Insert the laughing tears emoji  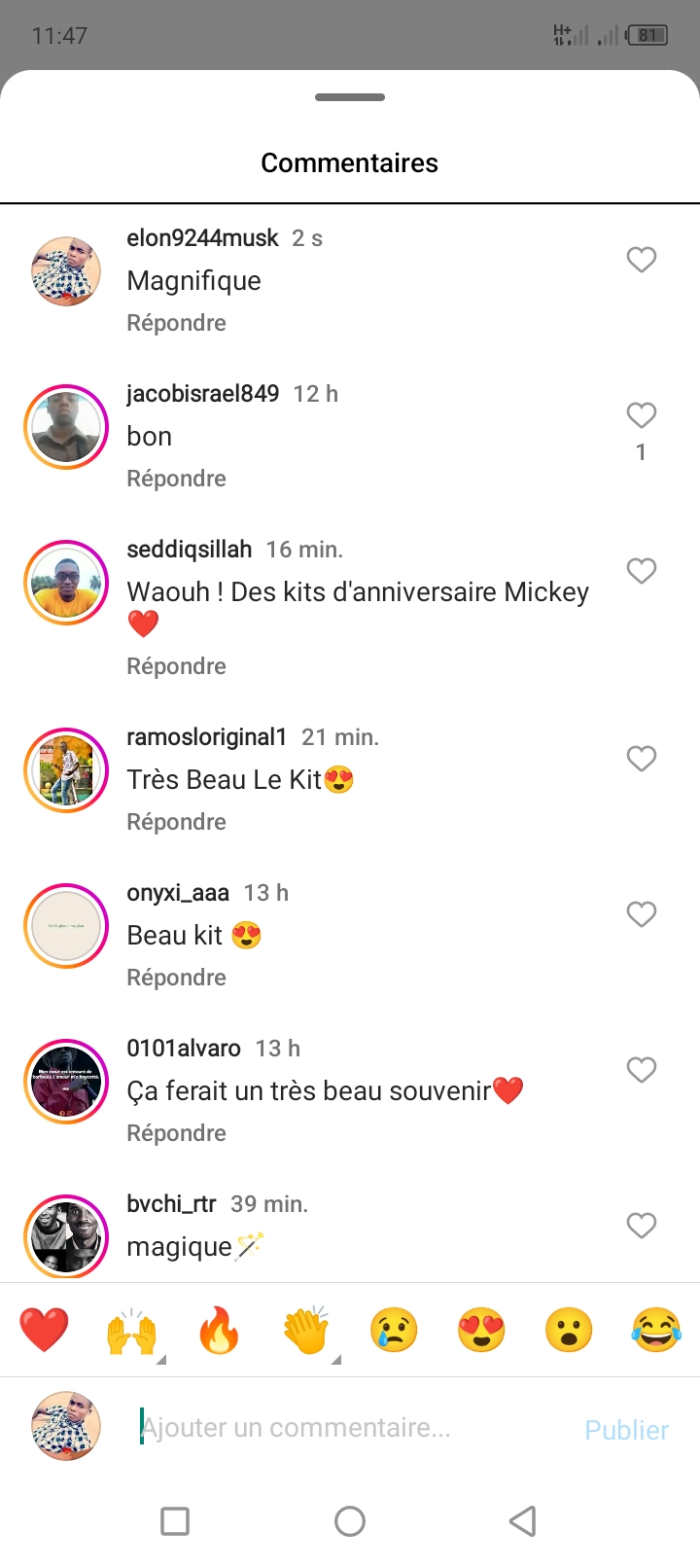tap(656, 1330)
